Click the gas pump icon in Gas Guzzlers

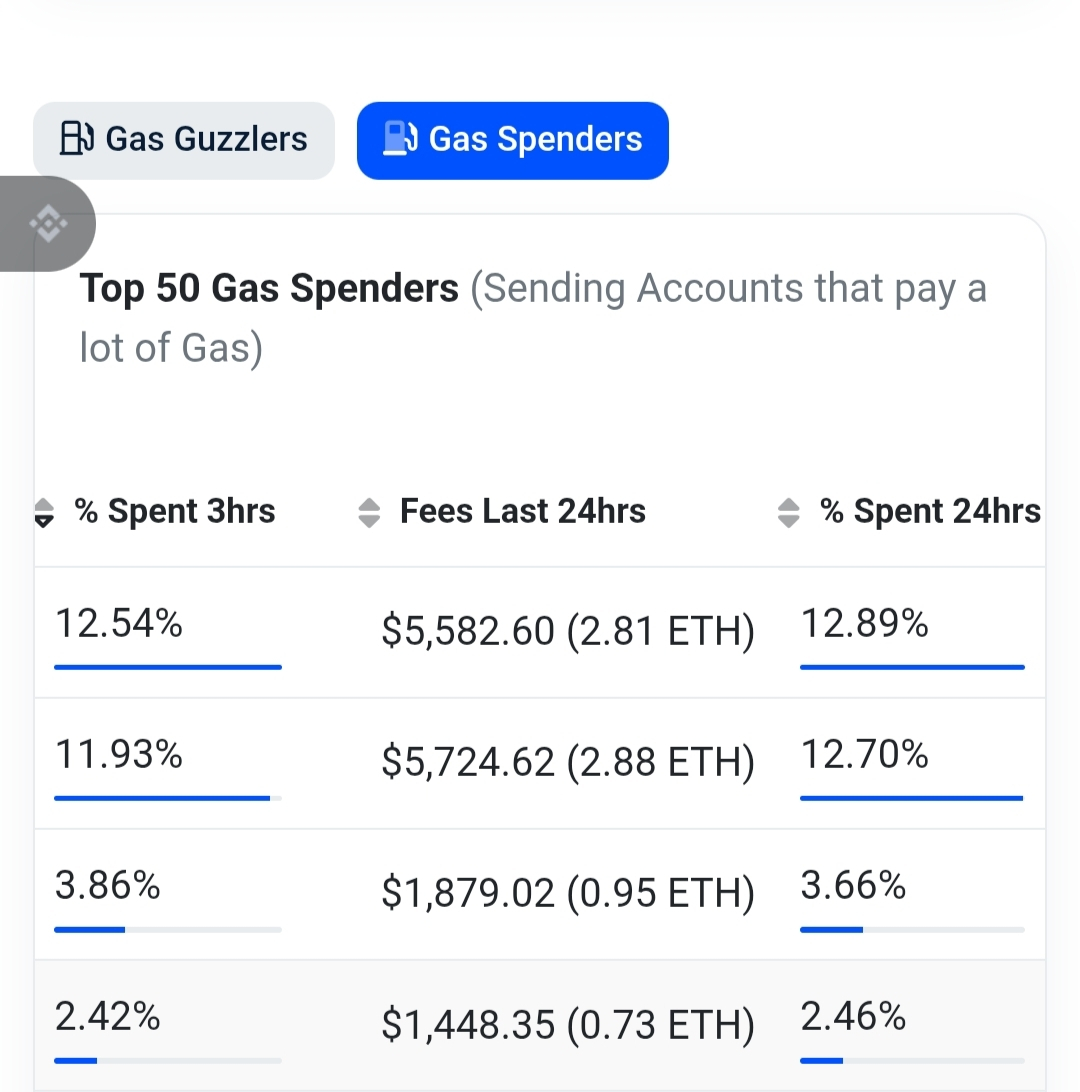[x=77, y=140]
